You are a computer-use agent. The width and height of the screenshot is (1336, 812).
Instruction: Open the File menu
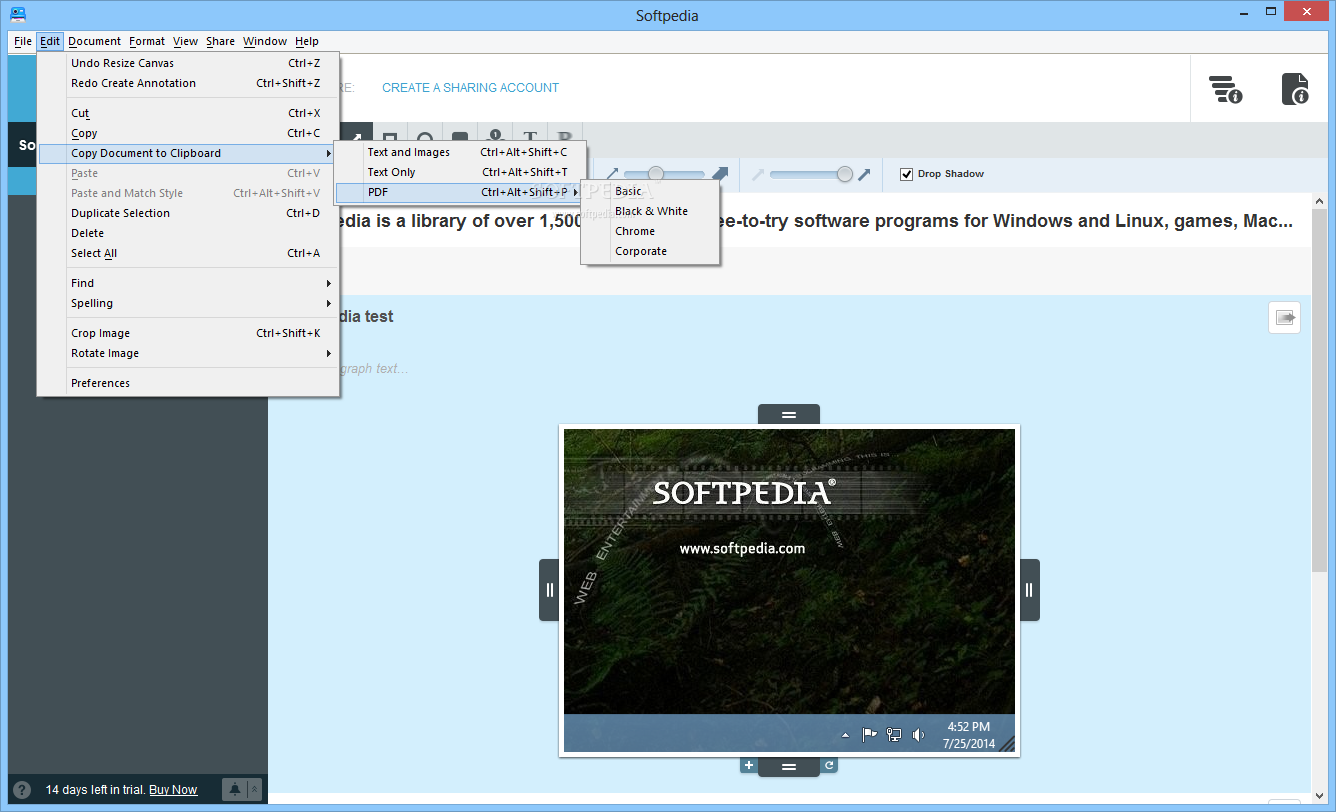coord(23,41)
